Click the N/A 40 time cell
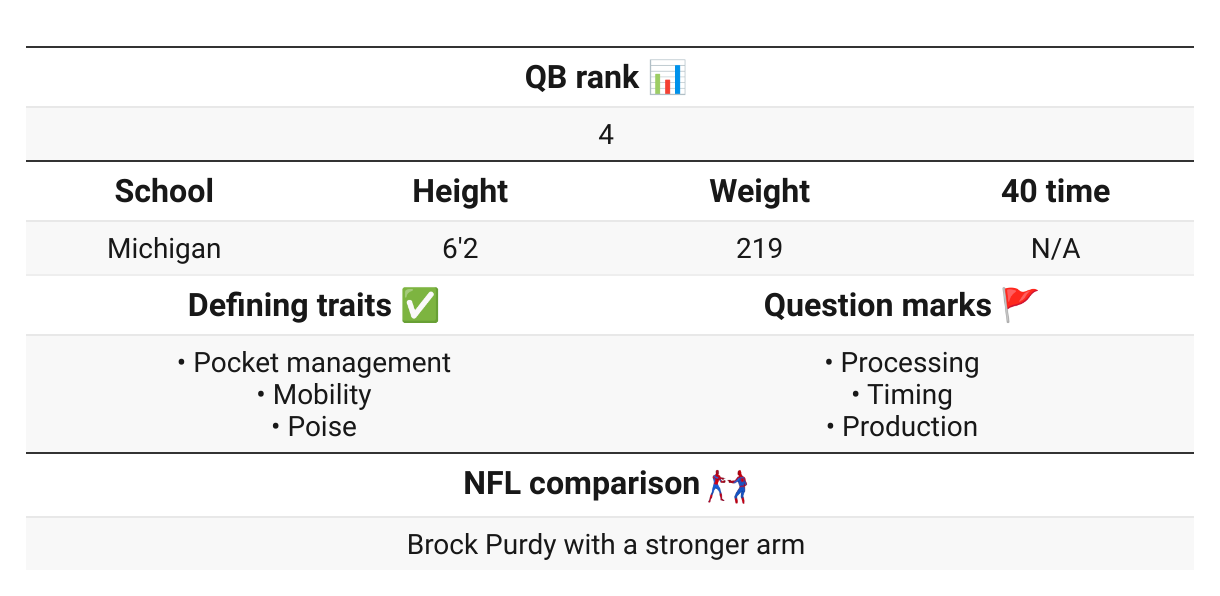The width and height of the screenshot is (1220, 596). [x=1056, y=248]
